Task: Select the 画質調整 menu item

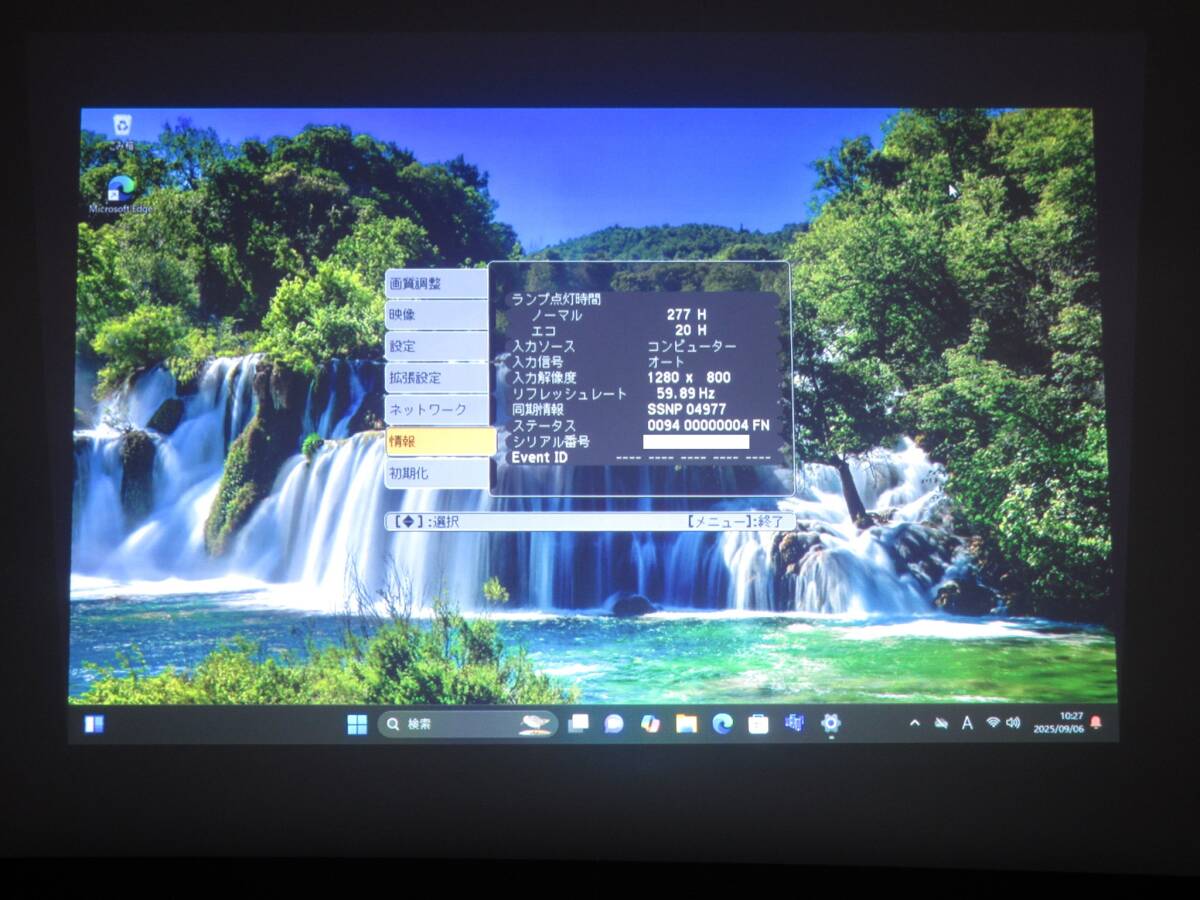Action: click(x=436, y=284)
